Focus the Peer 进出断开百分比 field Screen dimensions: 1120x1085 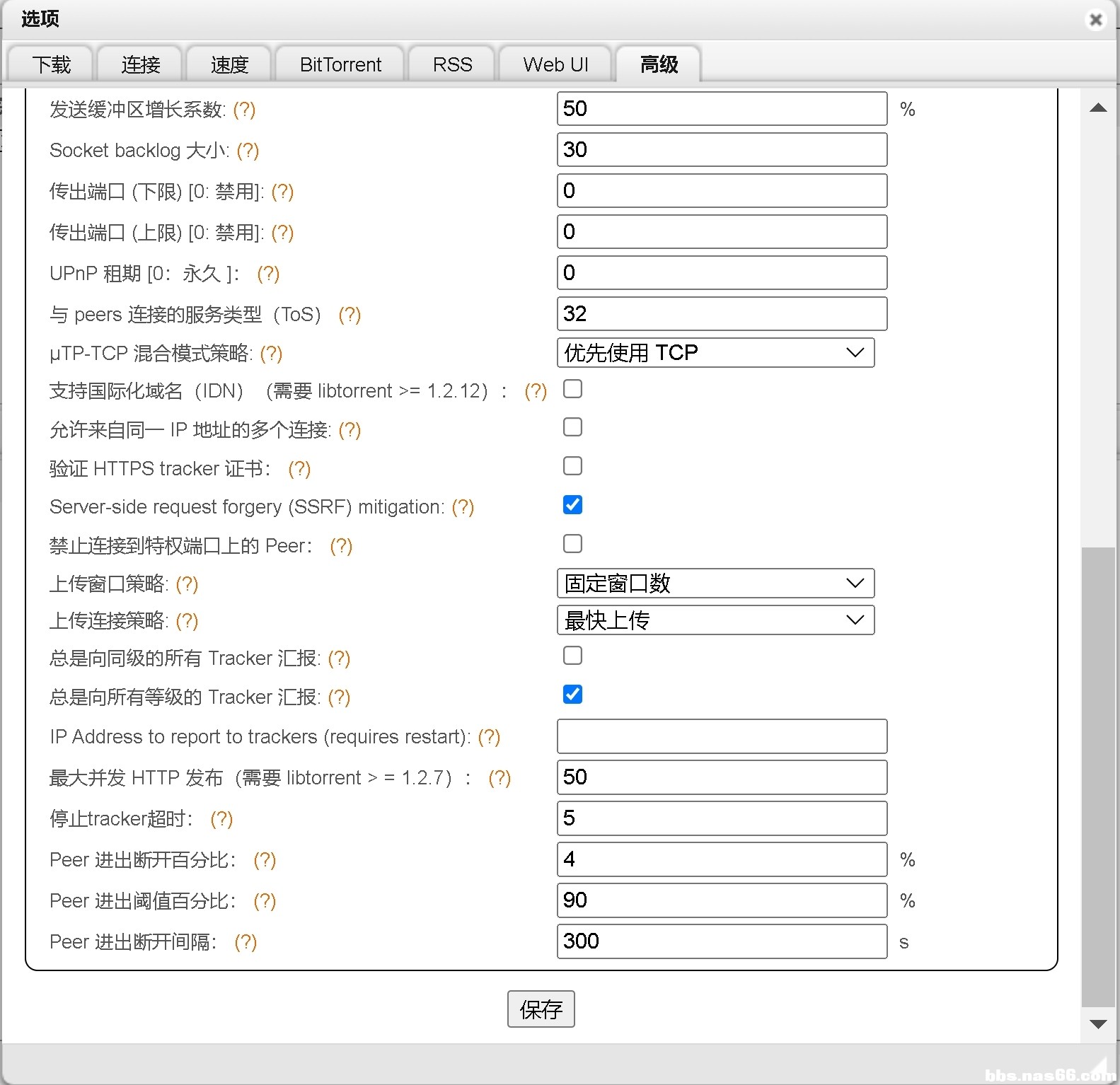tap(722, 859)
